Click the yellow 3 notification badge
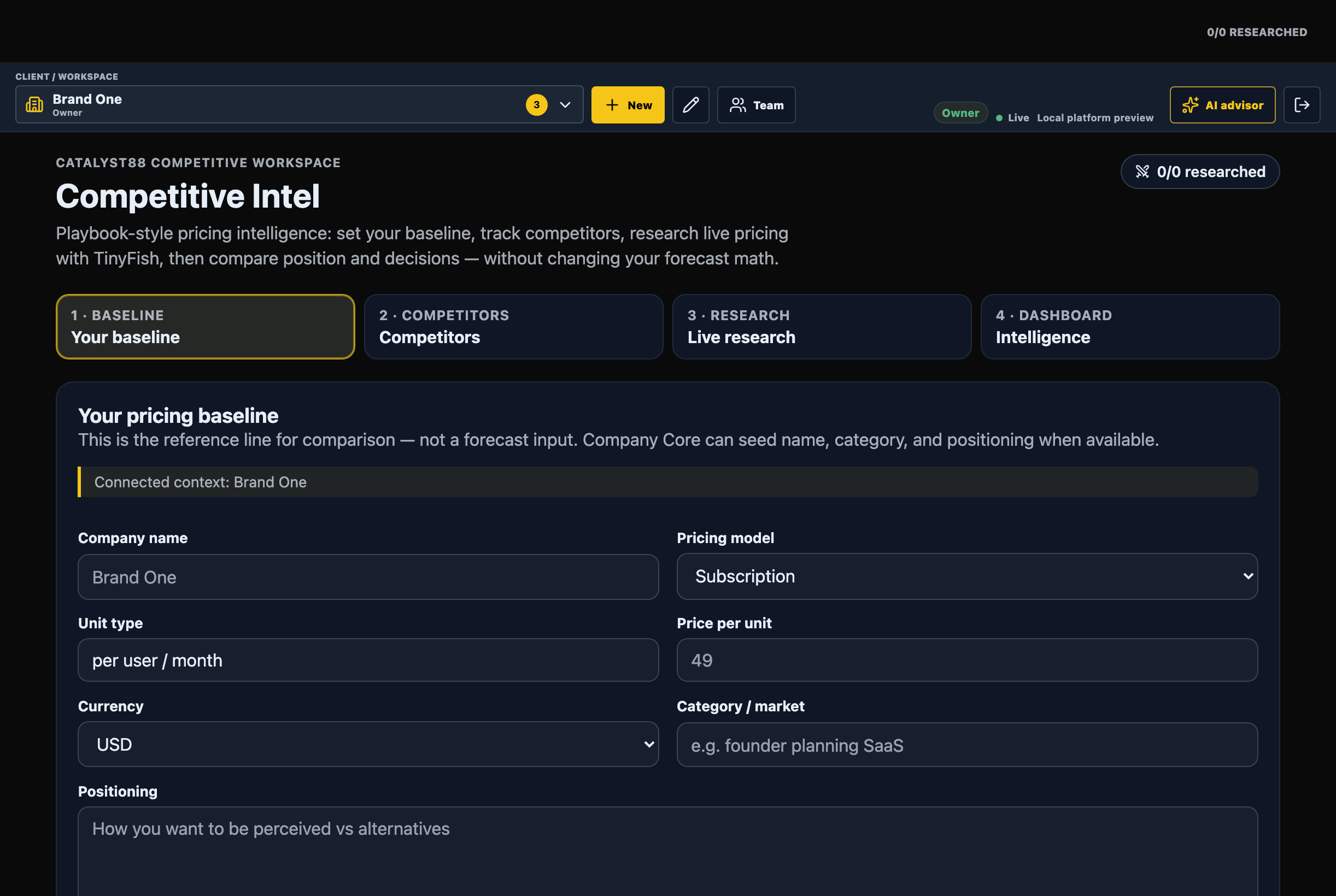Image resolution: width=1336 pixels, height=896 pixels. pos(536,104)
